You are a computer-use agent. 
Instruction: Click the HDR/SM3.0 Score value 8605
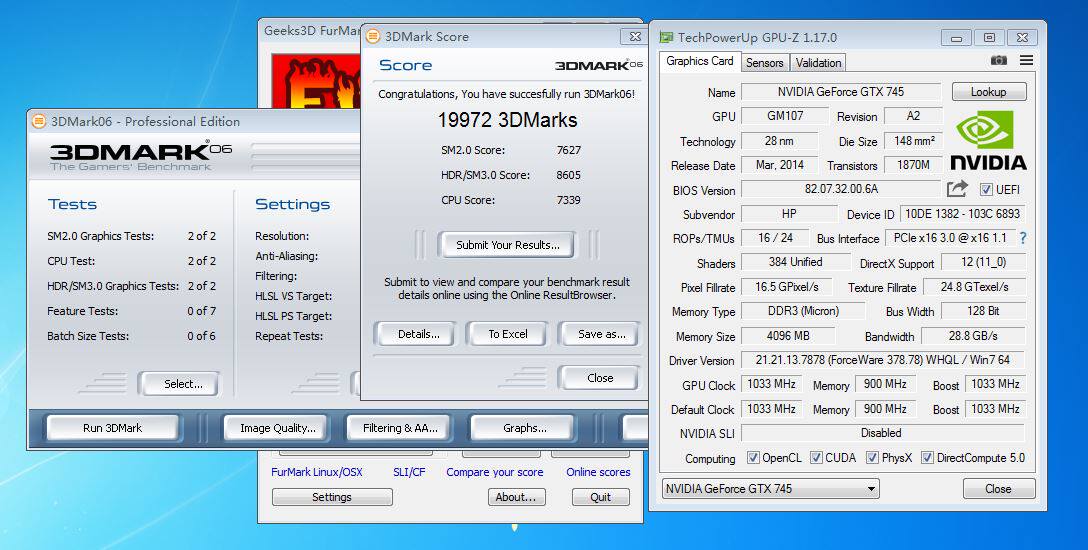[568, 175]
